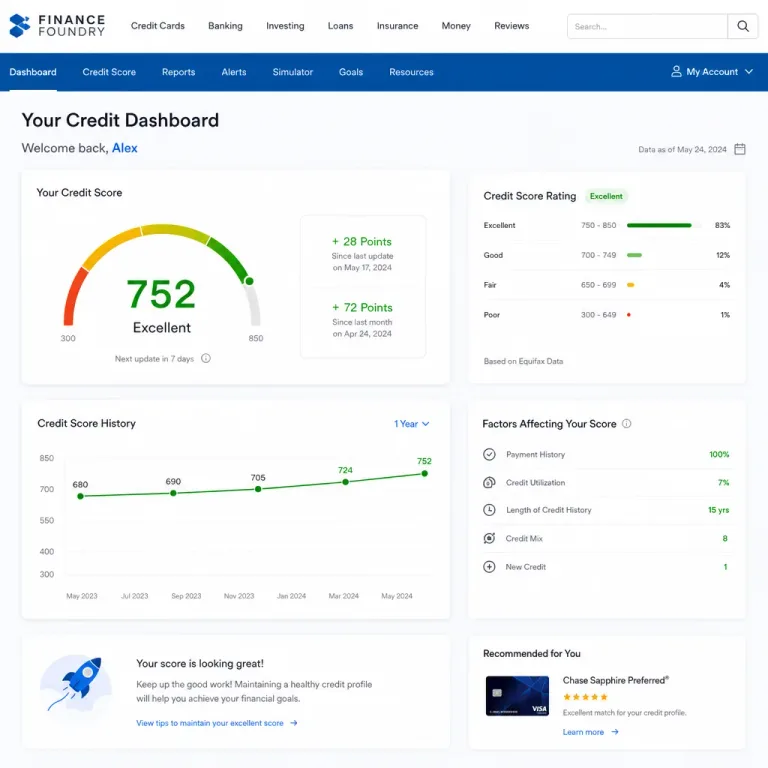
Task: Click the Credit Utilization icon
Action: [x=489, y=482]
